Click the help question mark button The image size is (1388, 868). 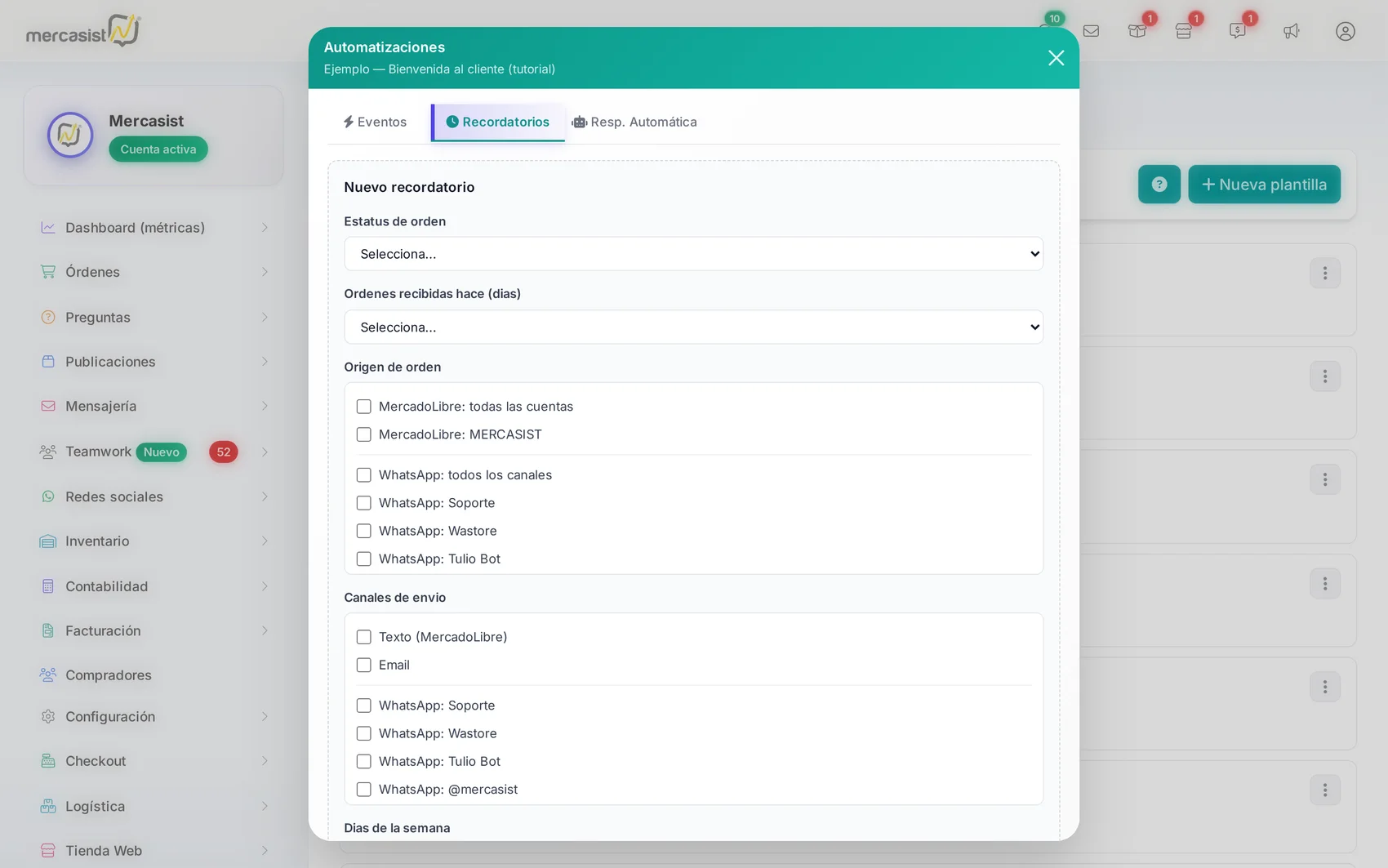(1159, 185)
